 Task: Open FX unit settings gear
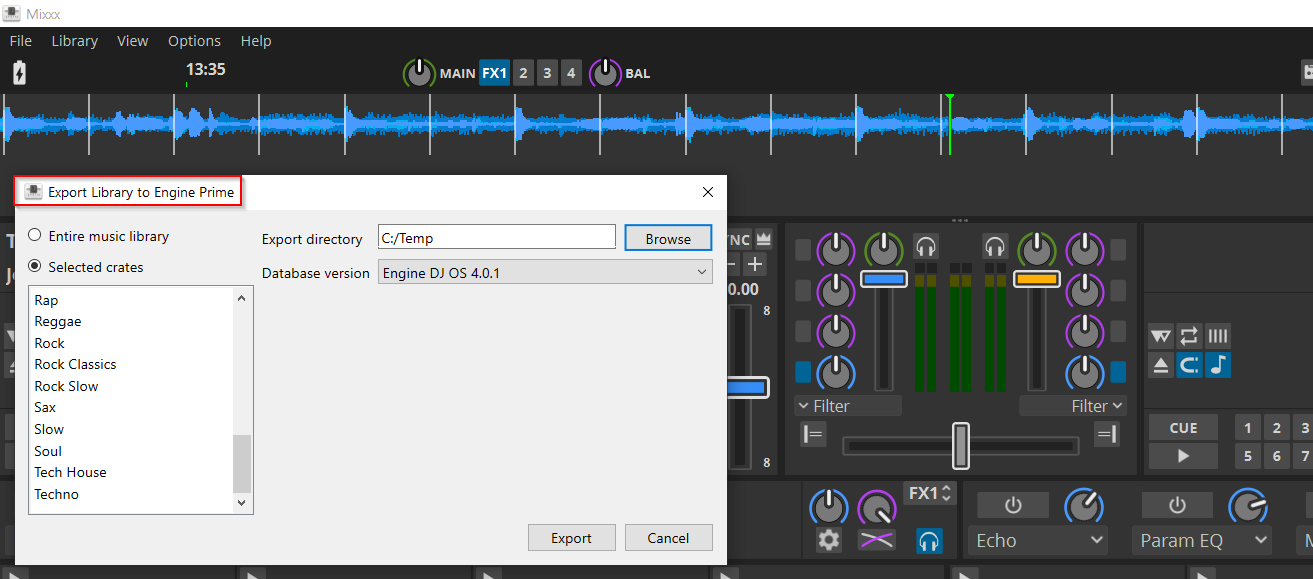[x=829, y=541]
